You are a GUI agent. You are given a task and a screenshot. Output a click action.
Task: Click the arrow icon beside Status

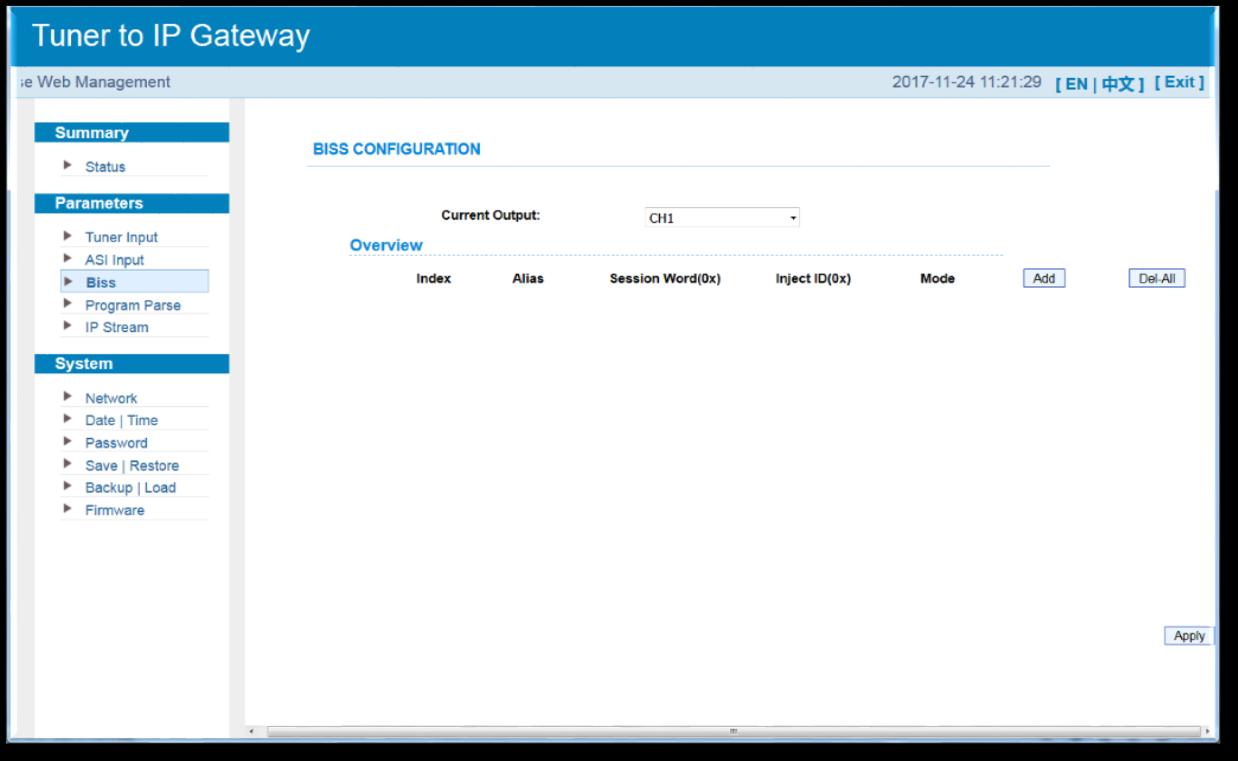click(67, 166)
